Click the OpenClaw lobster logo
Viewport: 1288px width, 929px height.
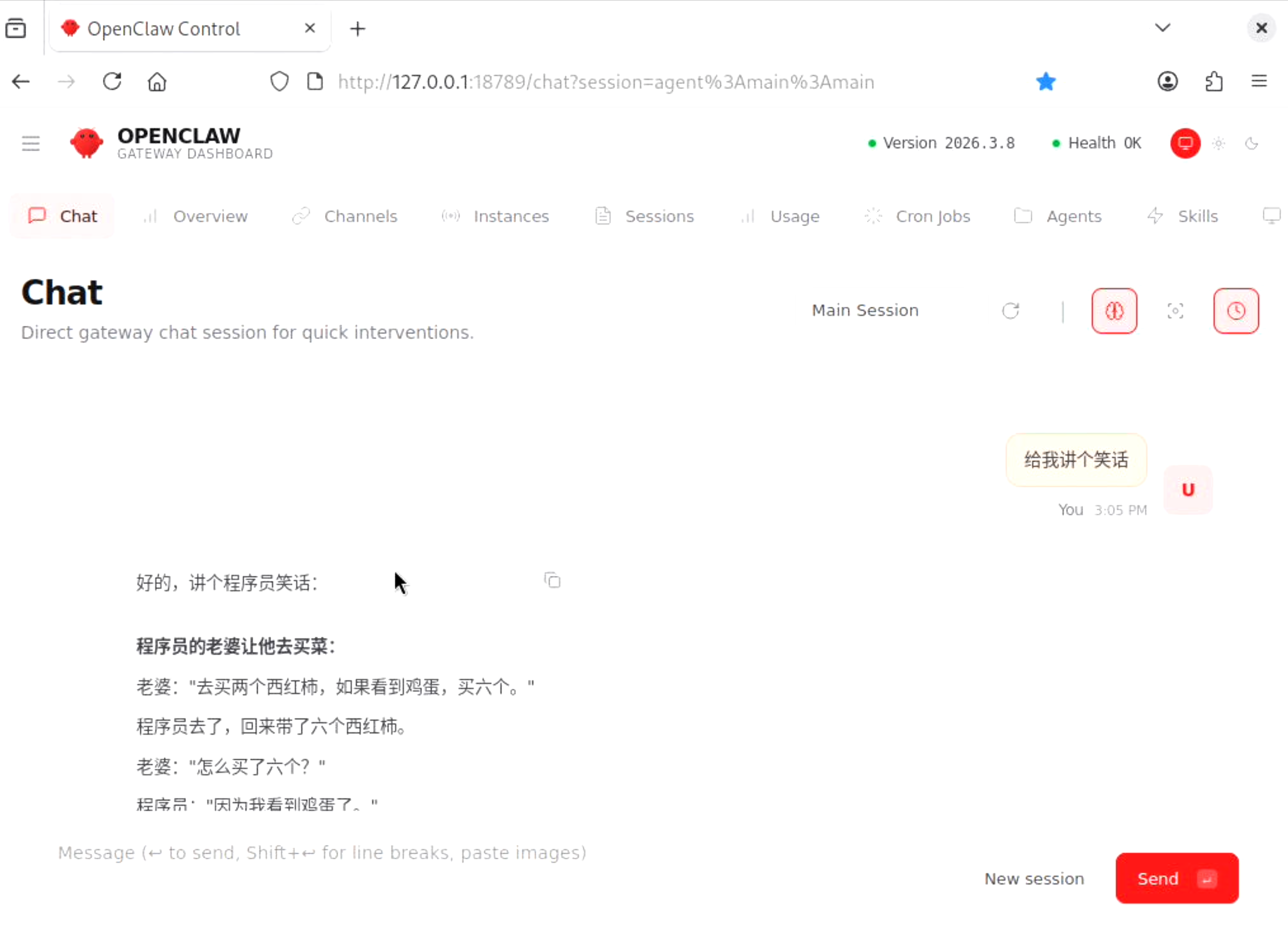click(86, 143)
